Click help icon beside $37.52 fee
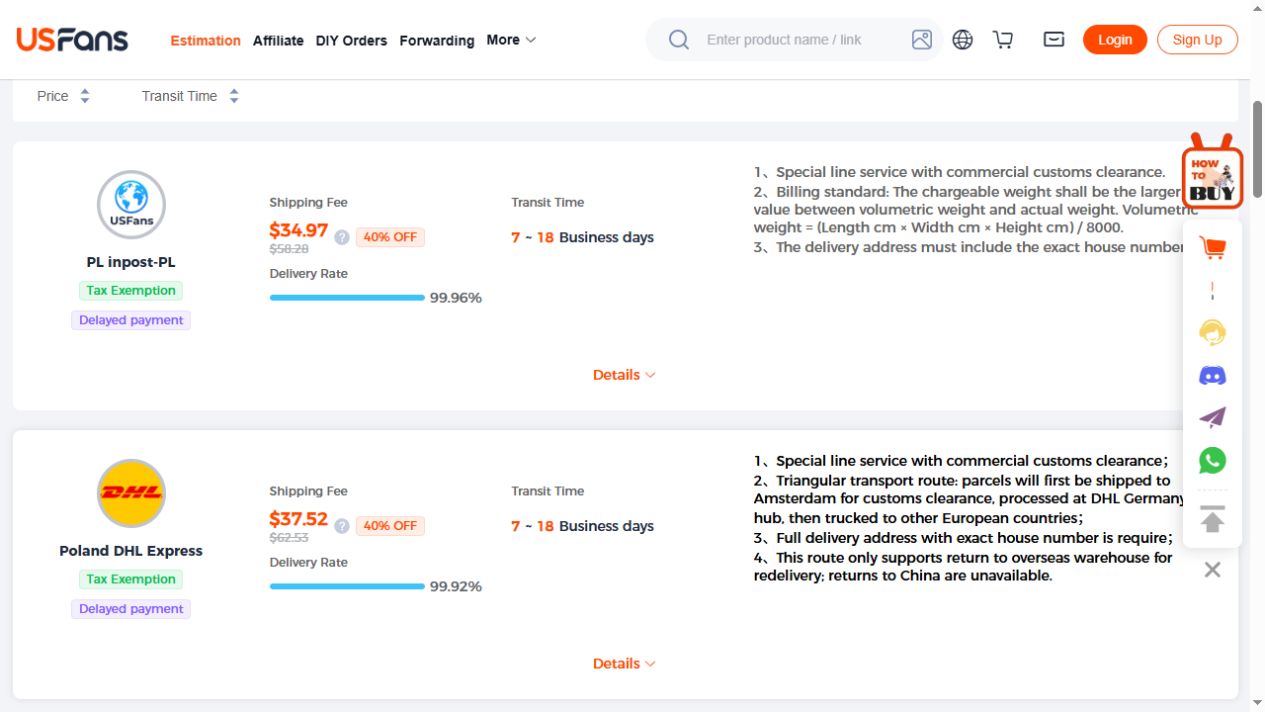1265x712 pixels. point(342,526)
